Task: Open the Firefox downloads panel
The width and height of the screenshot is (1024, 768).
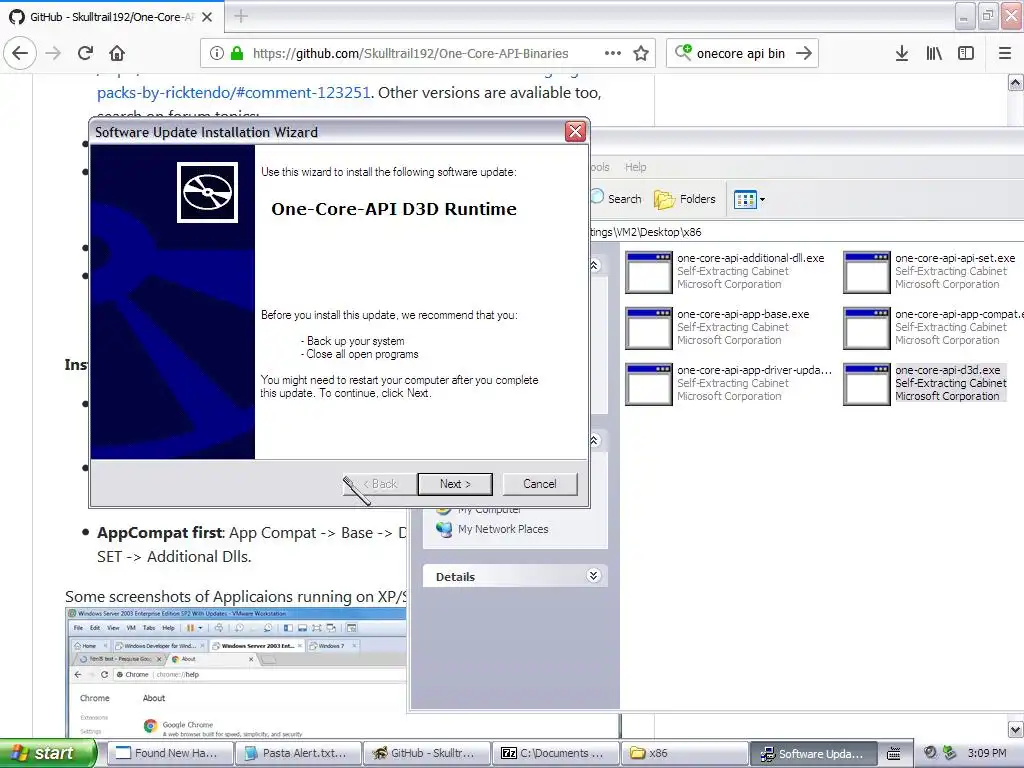Action: point(902,54)
